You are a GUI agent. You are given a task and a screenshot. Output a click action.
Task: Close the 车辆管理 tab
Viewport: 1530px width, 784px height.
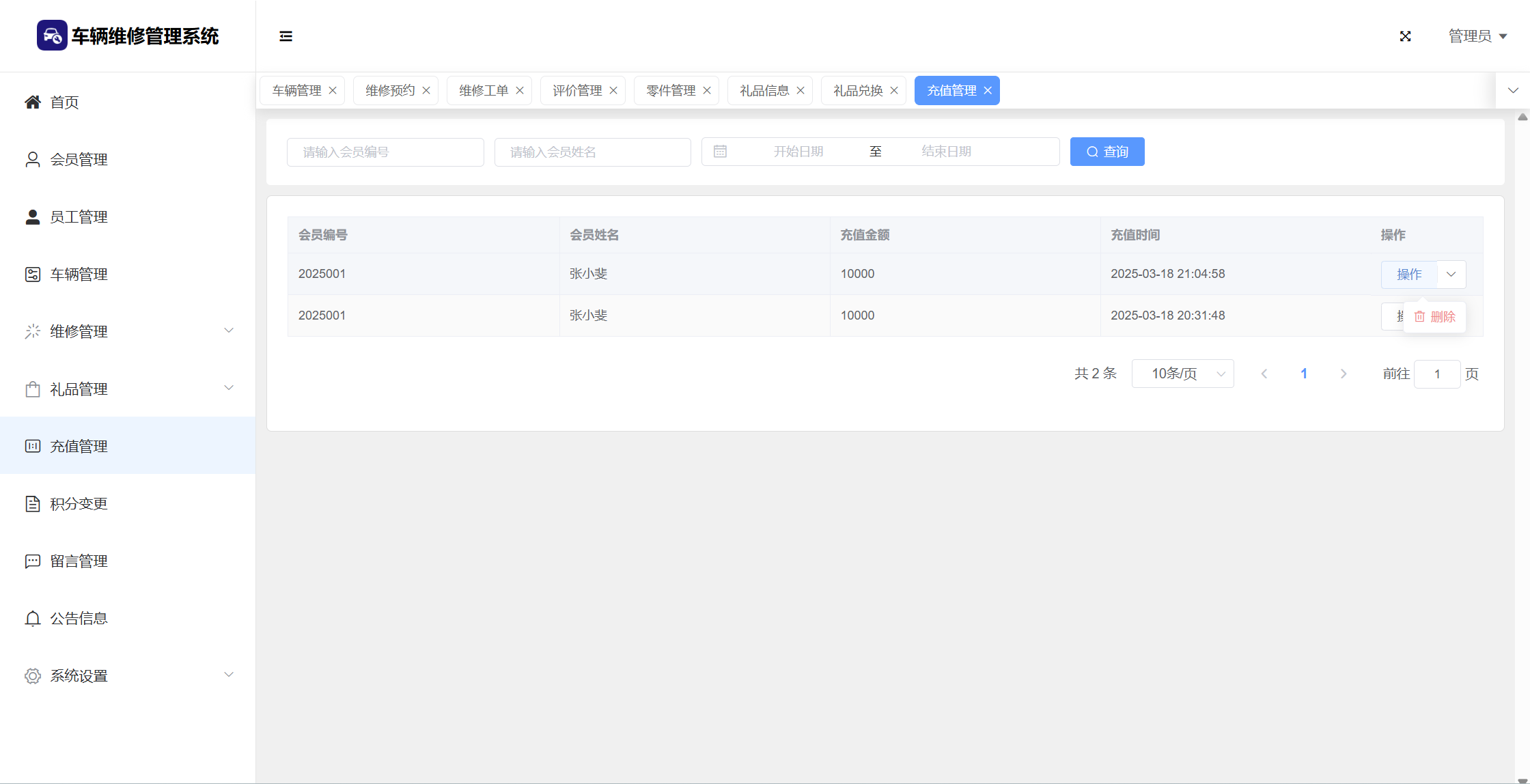[333, 91]
